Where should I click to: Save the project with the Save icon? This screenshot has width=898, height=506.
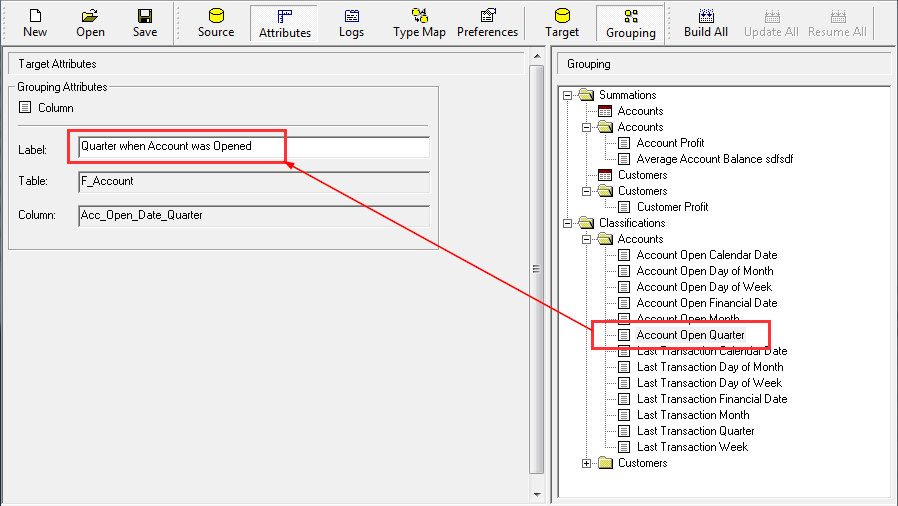(145, 22)
